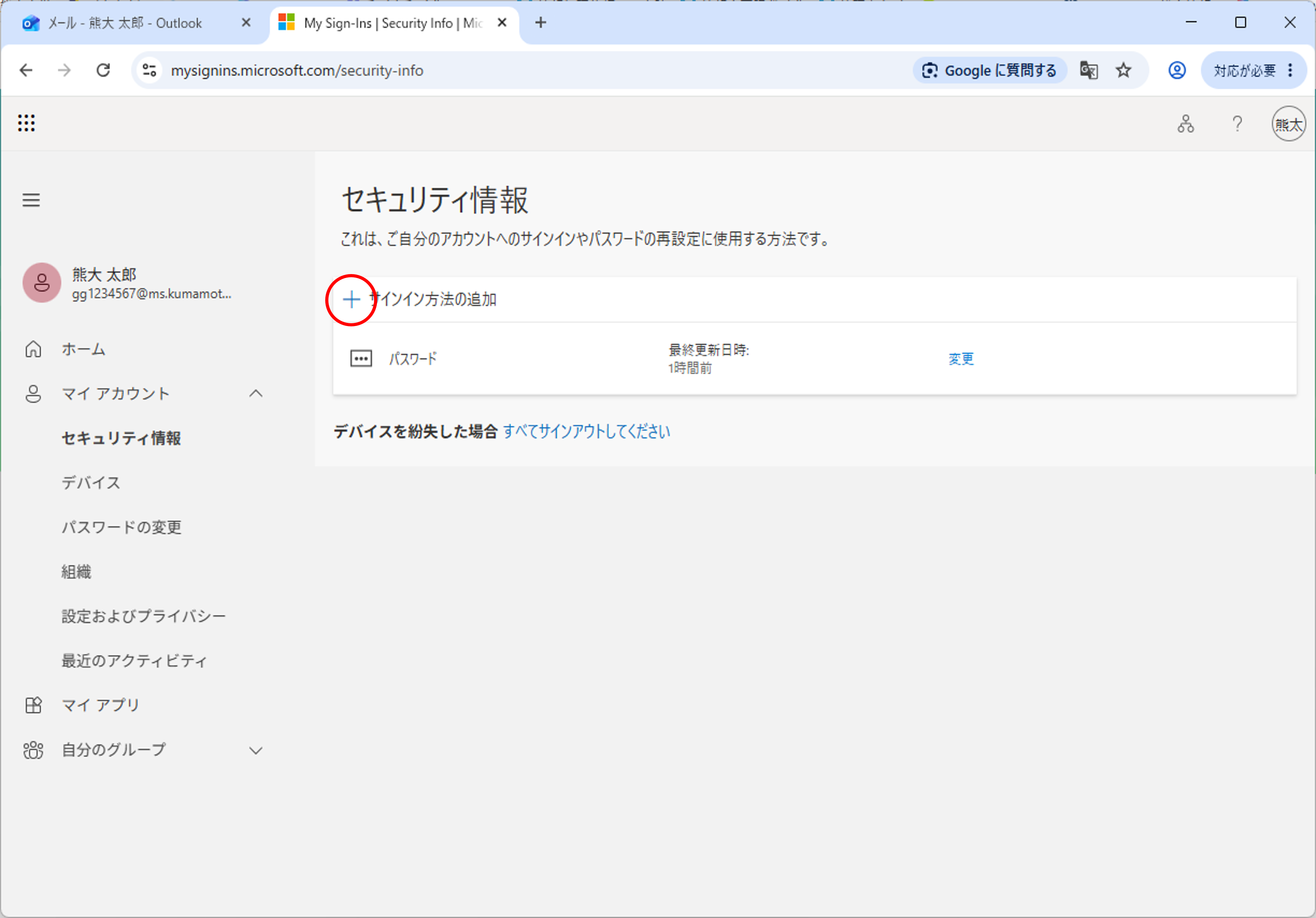The height and width of the screenshot is (918, 1316).
Task: Click the help question mark icon
Action: click(1237, 124)
